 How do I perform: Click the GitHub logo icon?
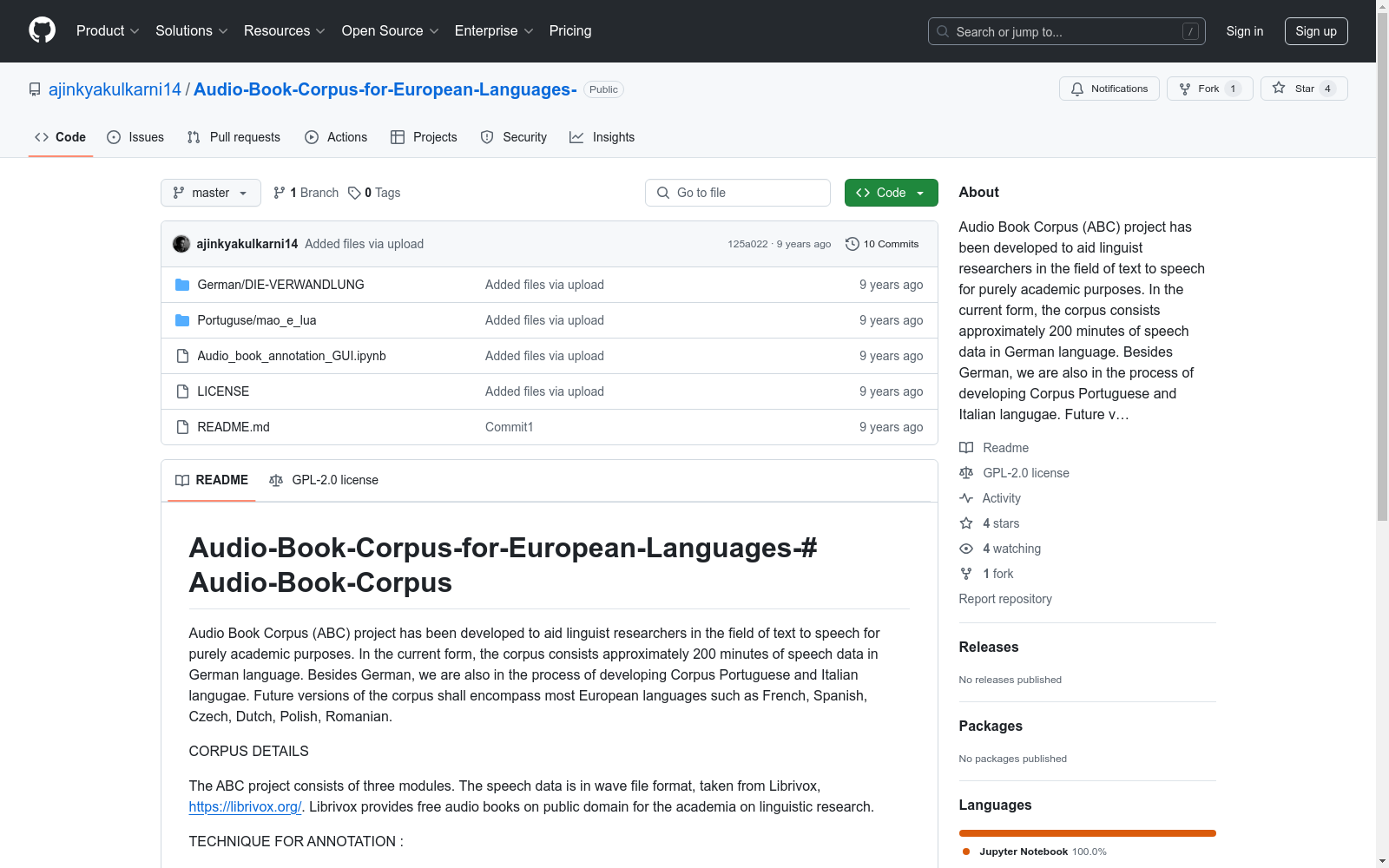coord(42,30)
